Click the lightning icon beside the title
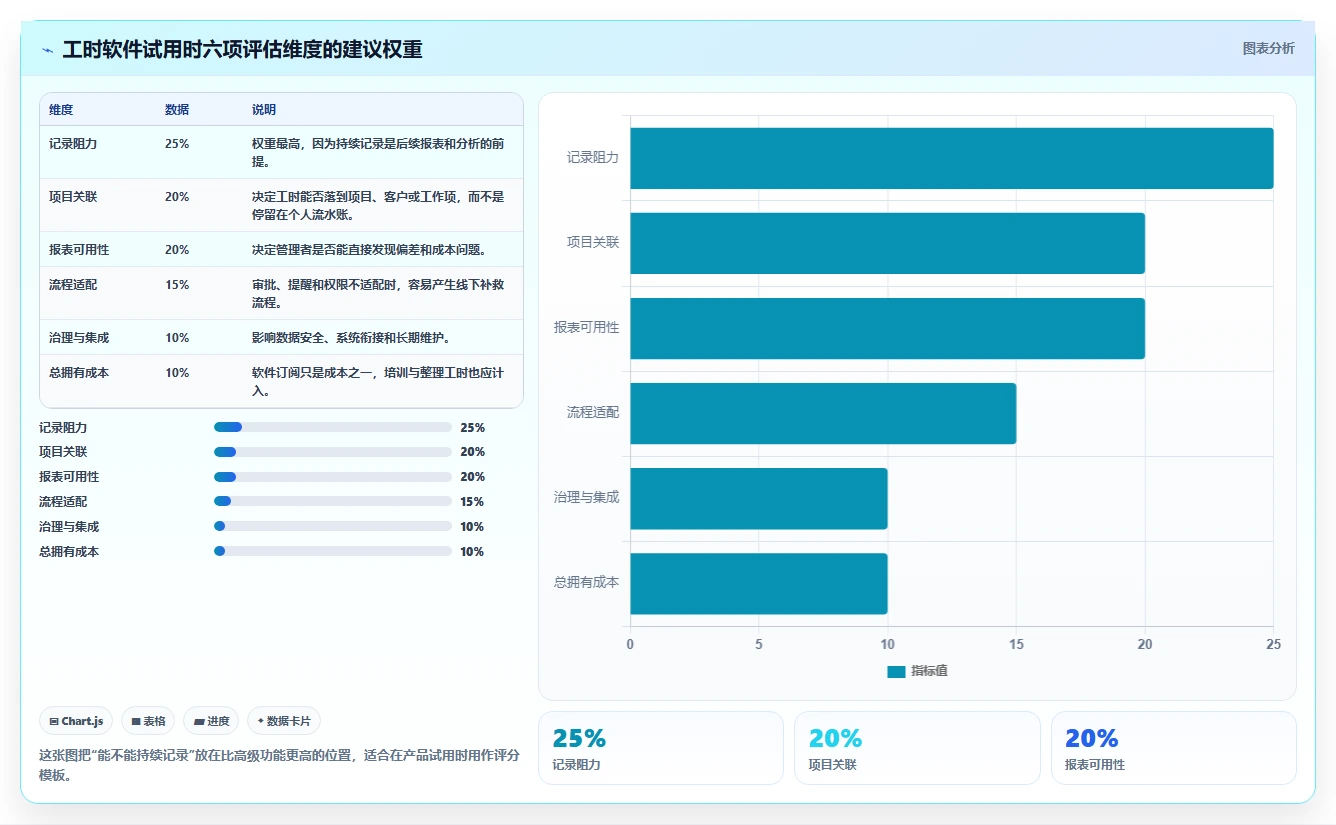 click(48, 50)
